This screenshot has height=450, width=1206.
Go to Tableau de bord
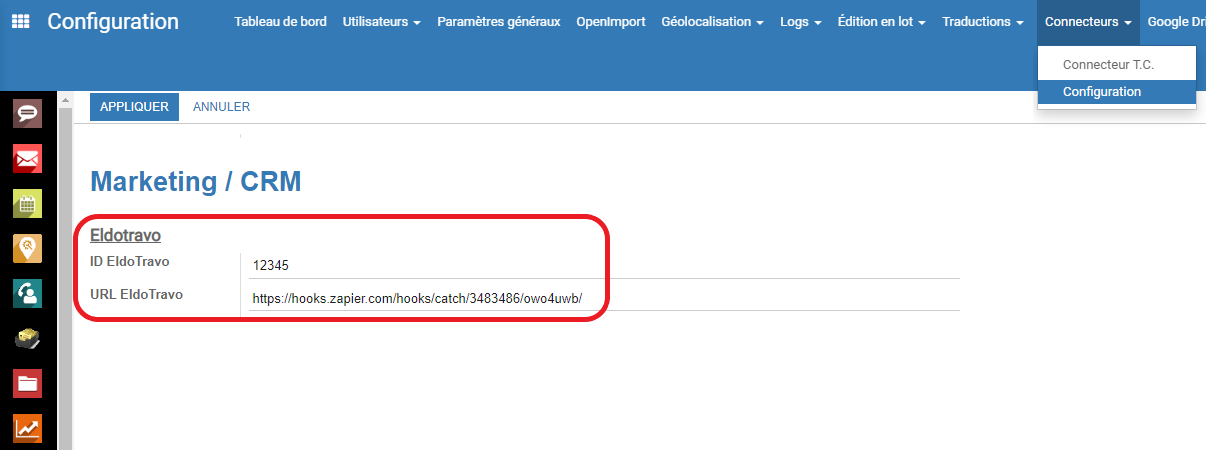point(280,21)
